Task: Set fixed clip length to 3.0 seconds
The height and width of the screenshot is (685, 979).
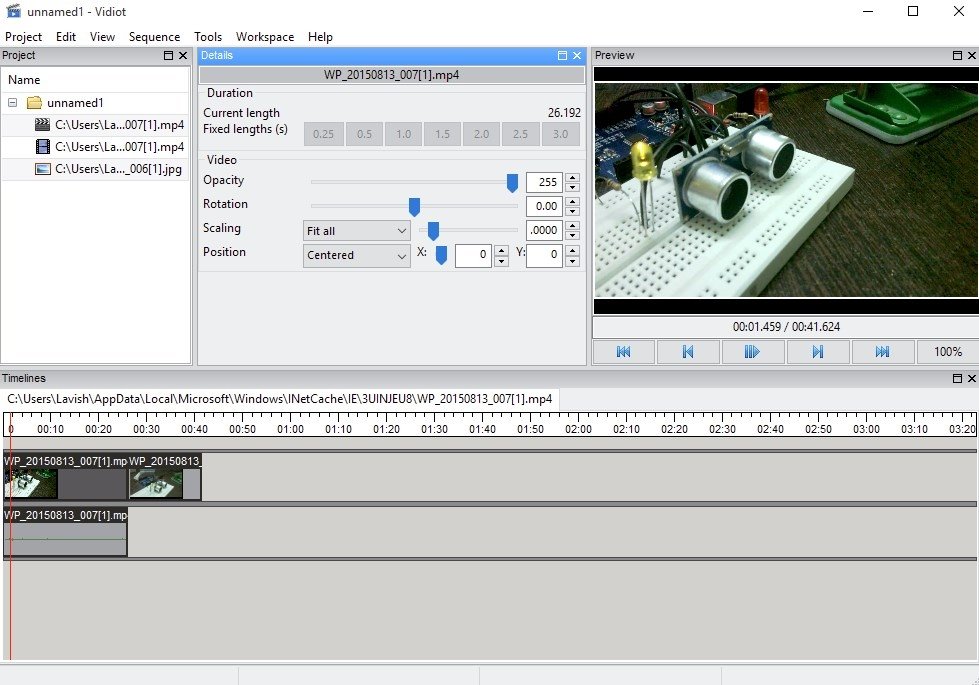Action: (x=560, y=134)
